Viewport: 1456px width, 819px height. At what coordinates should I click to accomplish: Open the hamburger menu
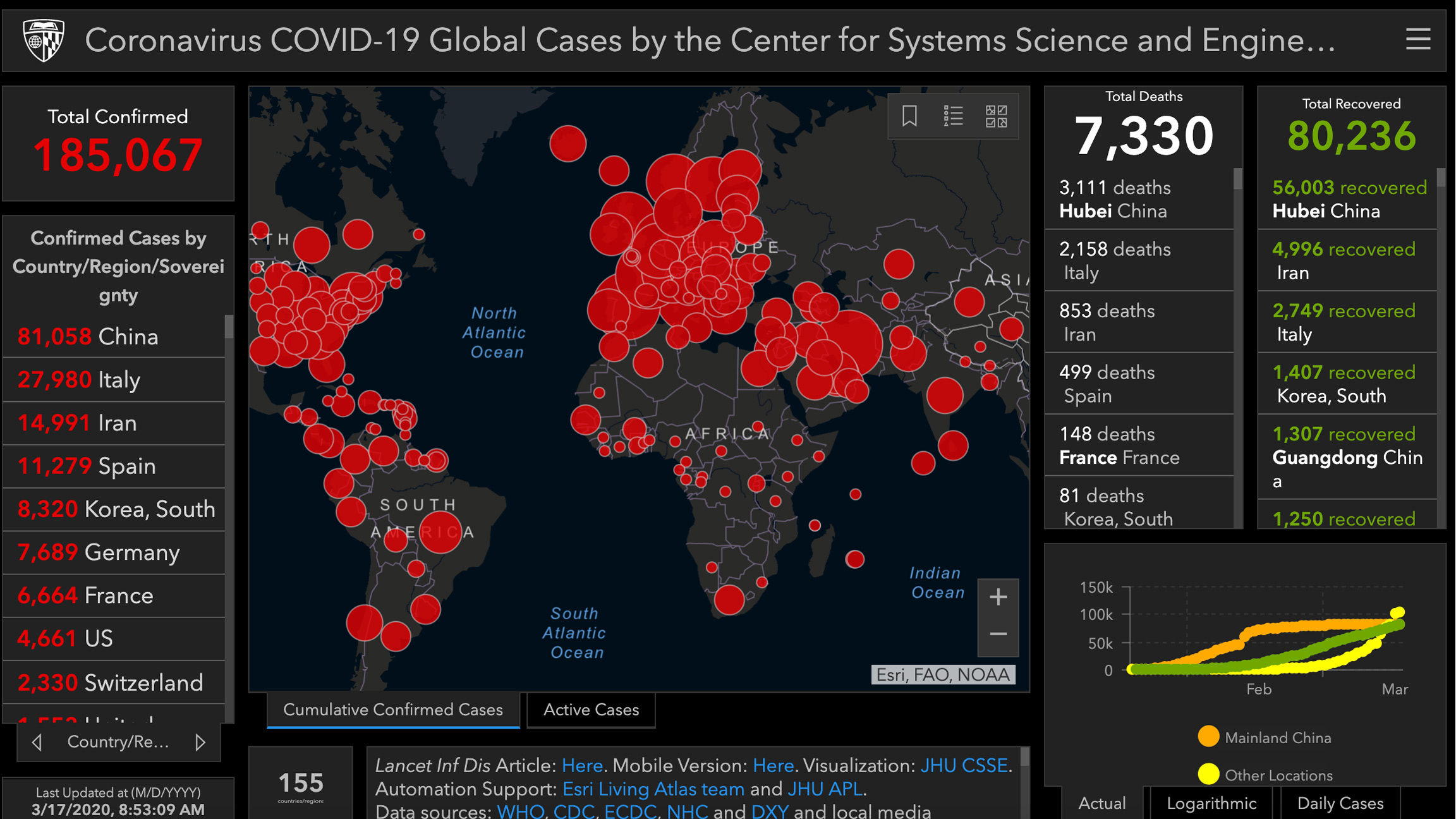point(1418,39)
